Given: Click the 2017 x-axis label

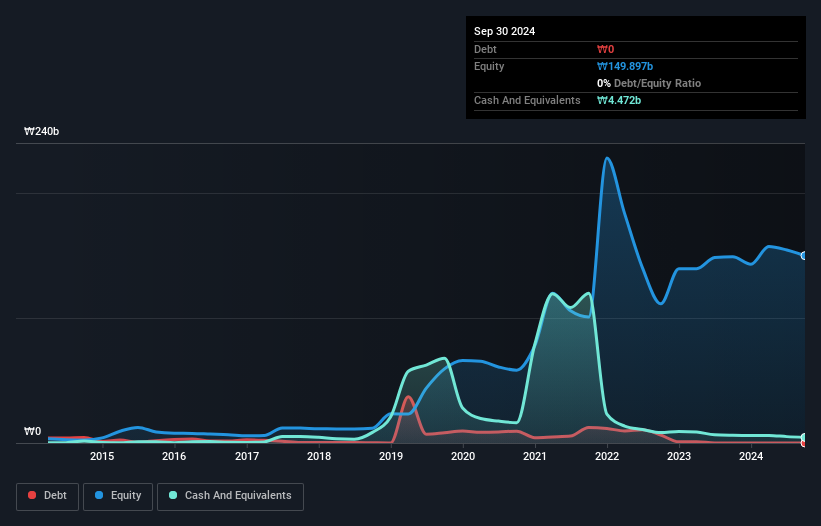Looking at the screenshot, I should 247,456.
